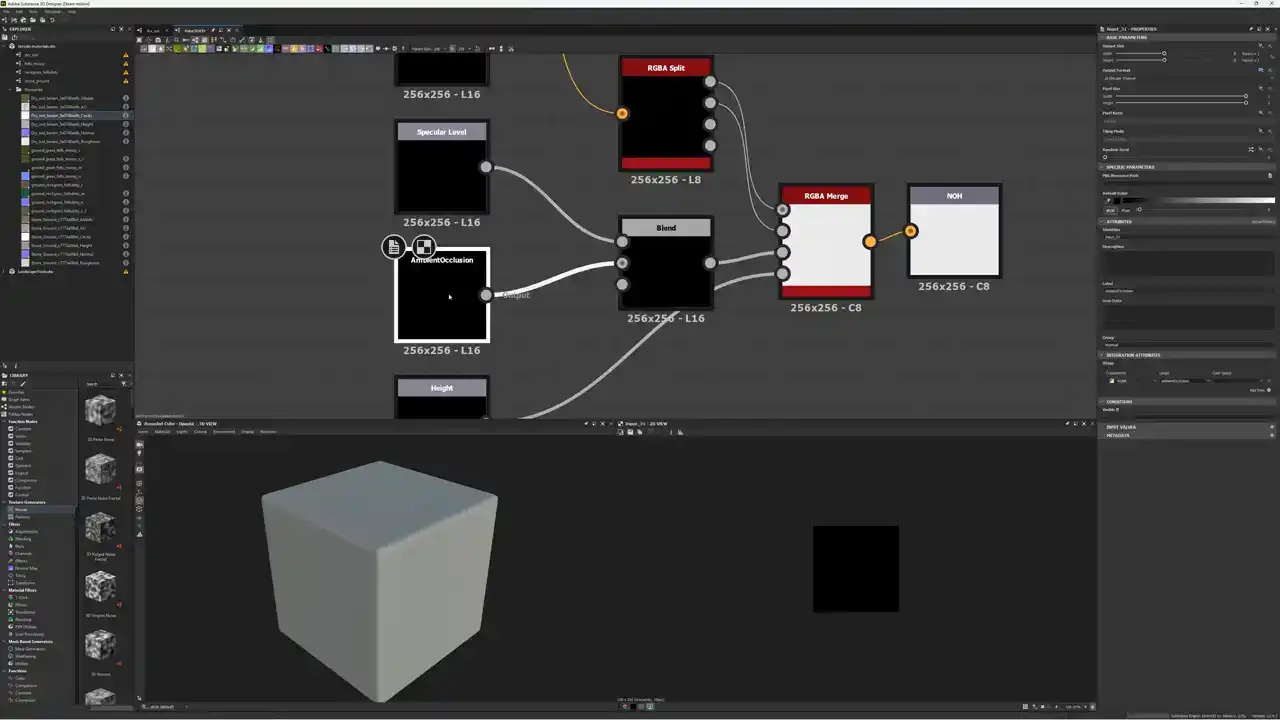Click the Label input field in Attributes
Screen dimensions: 1280x720
coord(1187,291)
